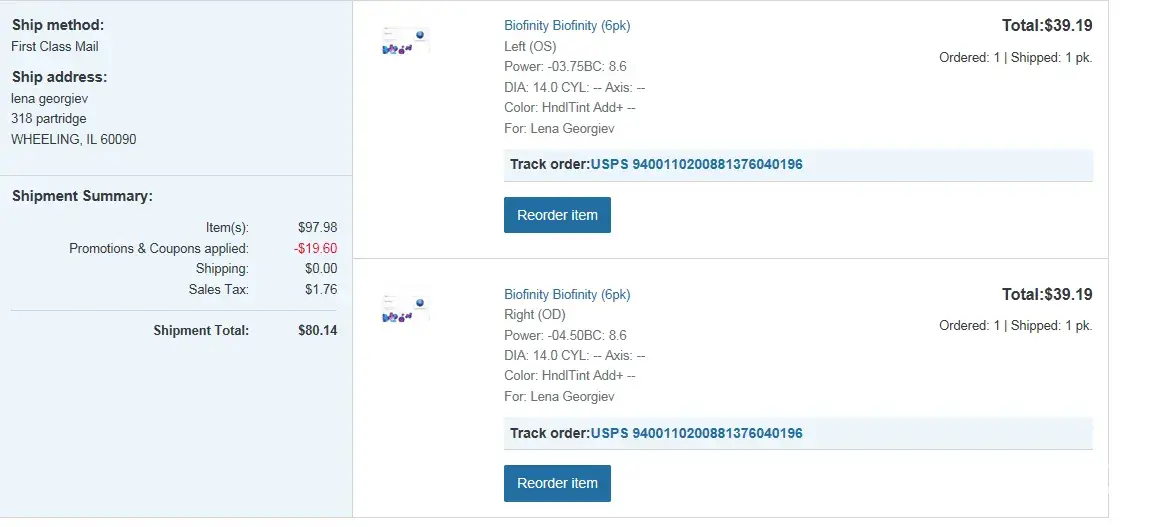Click the Ship method heading
Image resolution: width=1176 pixels, height=527 pixels.
pyautogui.click(x=58, y=25)
